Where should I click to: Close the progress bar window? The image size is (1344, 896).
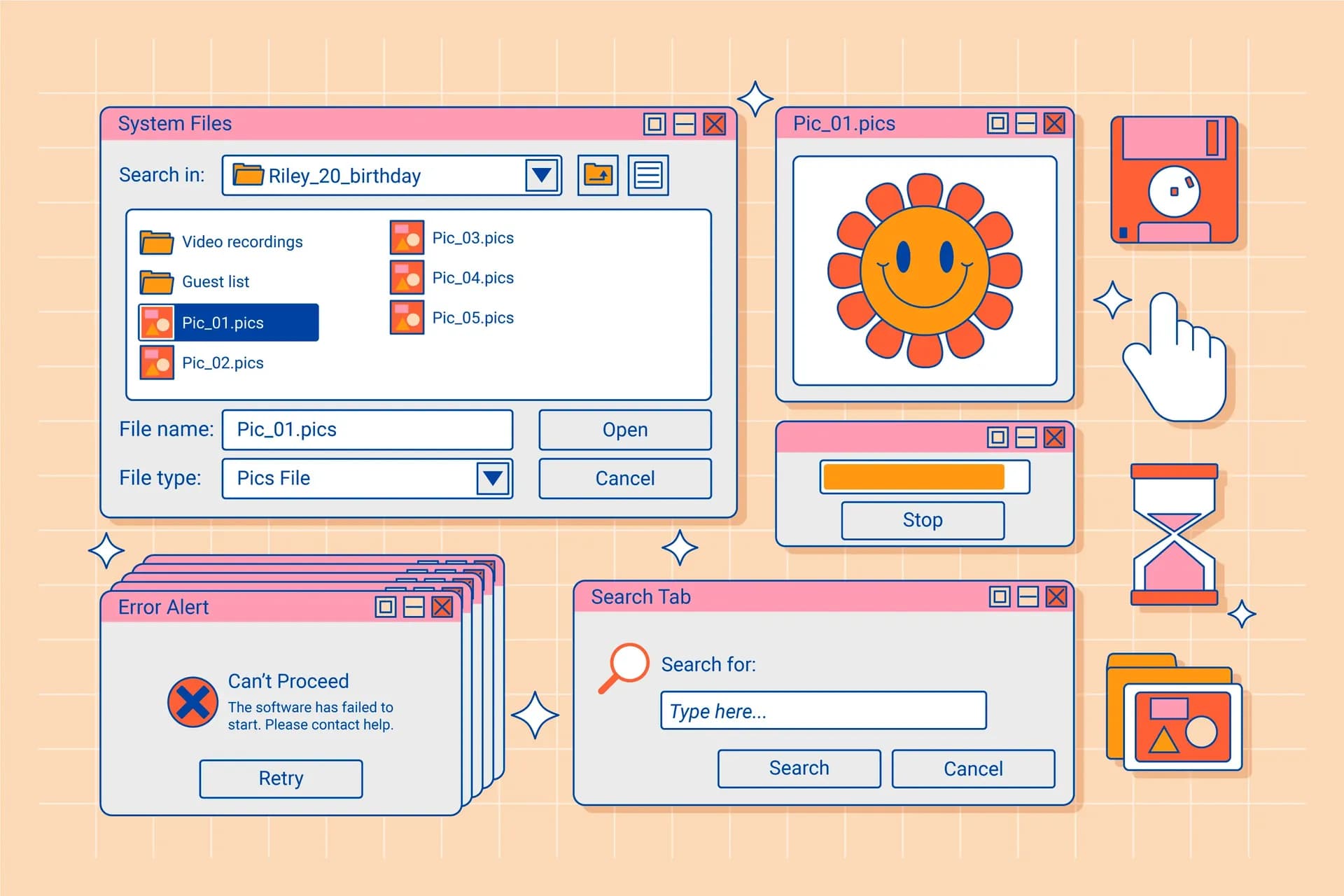(x=1054, y=438)
